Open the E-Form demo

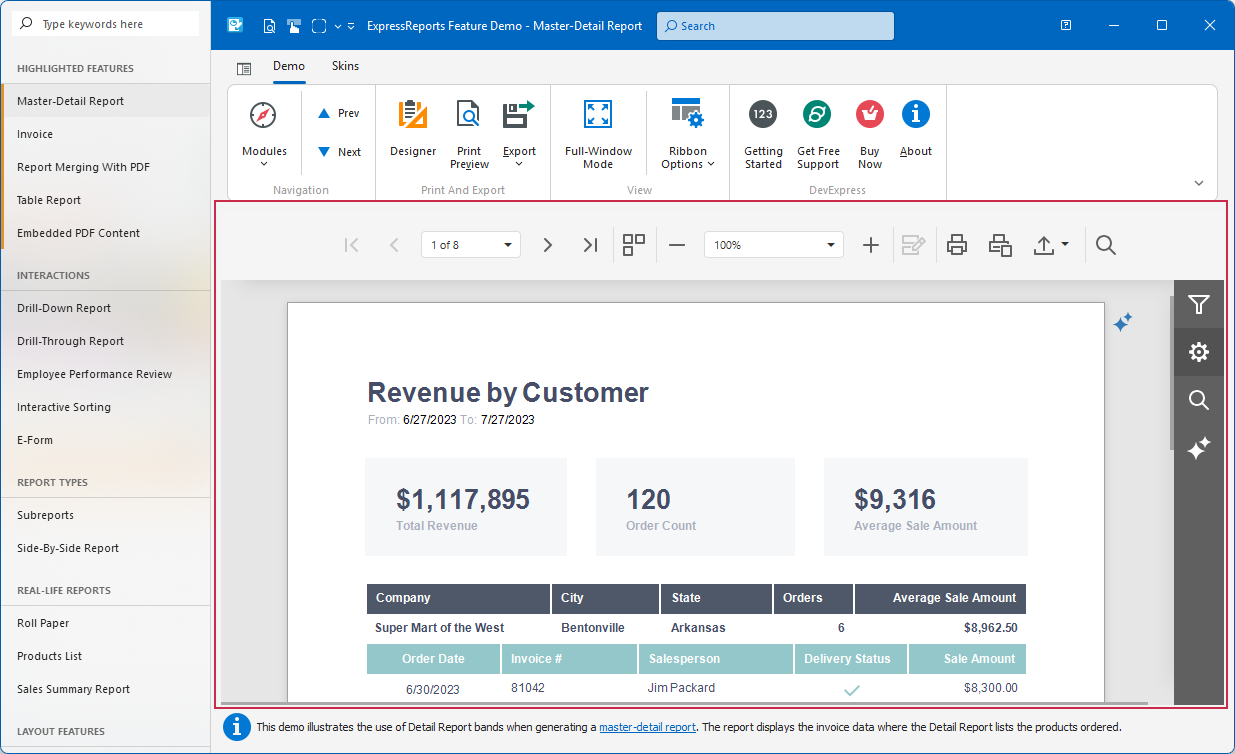point(106,440)
